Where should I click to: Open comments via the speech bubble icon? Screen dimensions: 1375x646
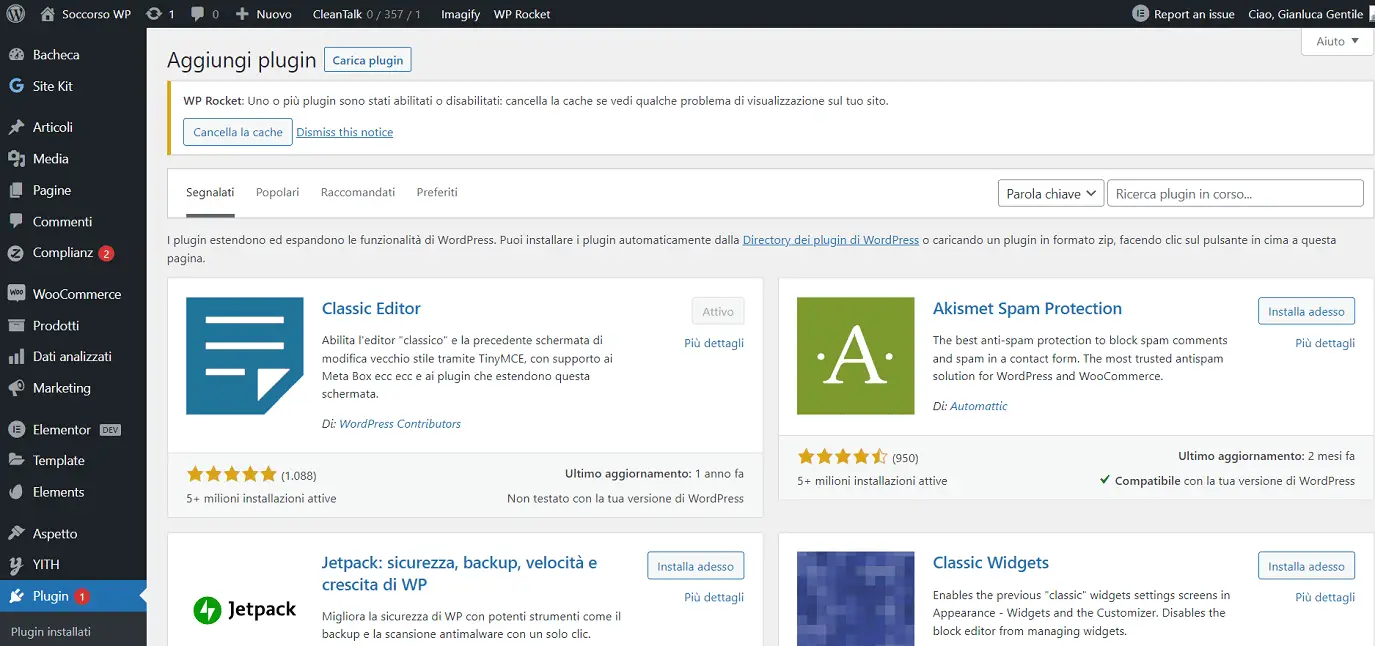click(x=196, y=13)
